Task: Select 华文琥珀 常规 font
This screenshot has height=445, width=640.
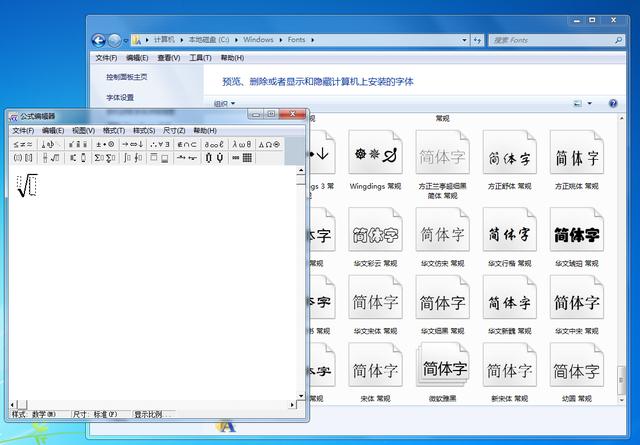Action: 576,237
